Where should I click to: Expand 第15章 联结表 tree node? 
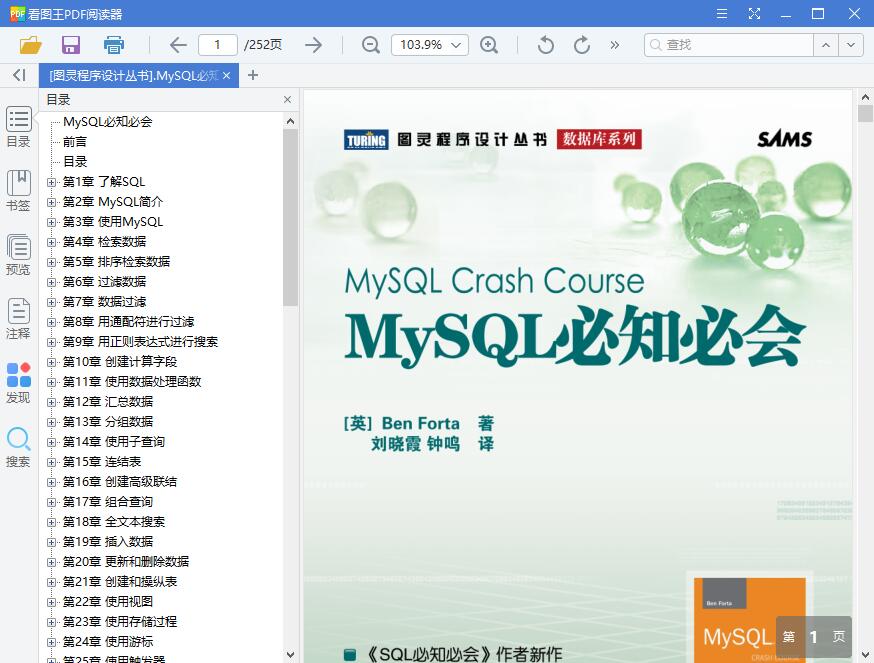point(51,462)
